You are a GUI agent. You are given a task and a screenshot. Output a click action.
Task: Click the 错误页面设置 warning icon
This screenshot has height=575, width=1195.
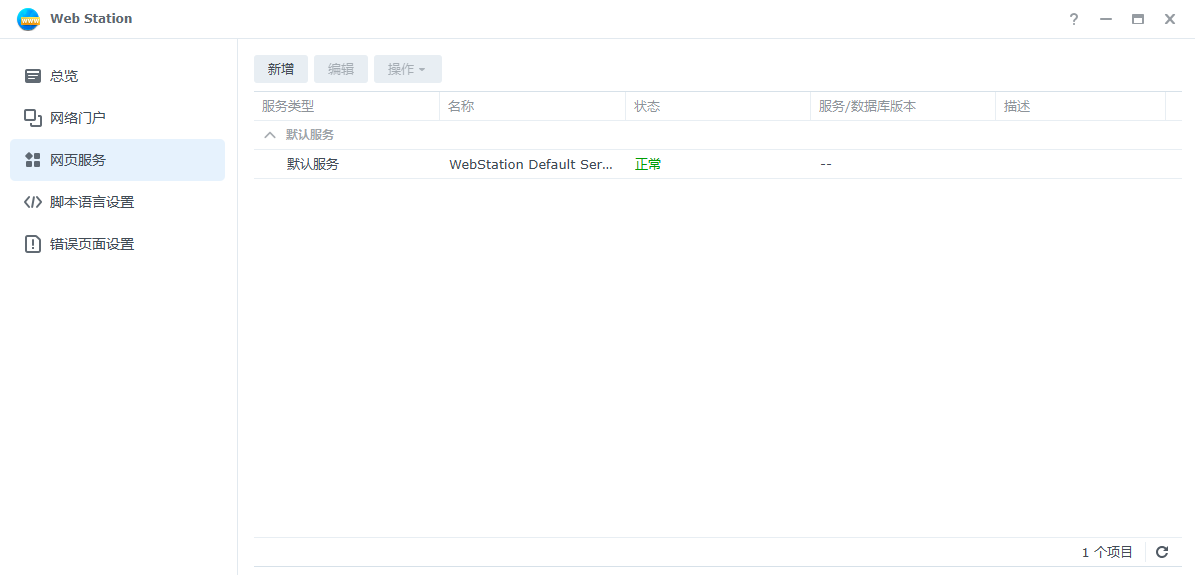coord(33,244)
